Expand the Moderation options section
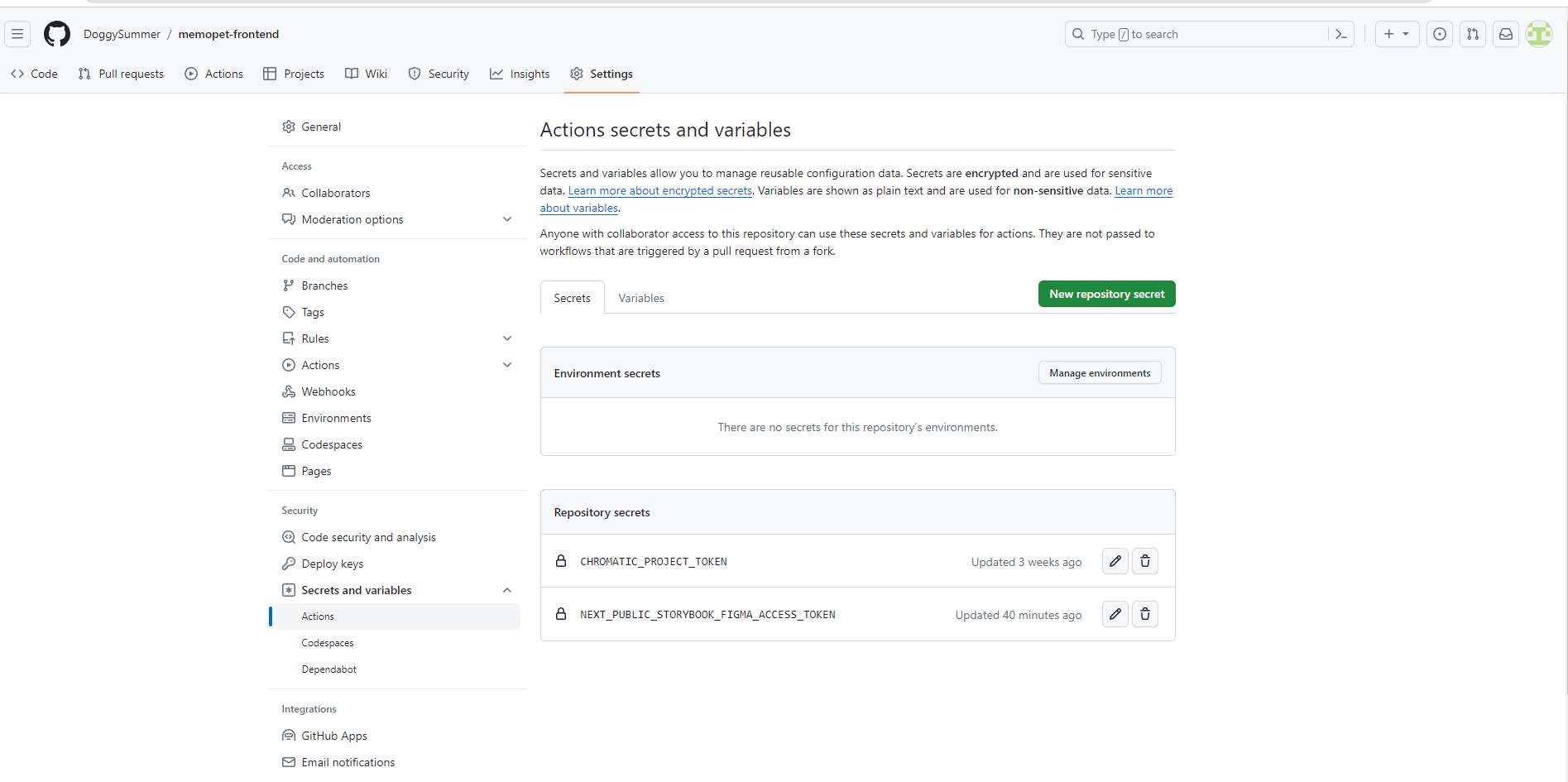 (x=507, y=219)
